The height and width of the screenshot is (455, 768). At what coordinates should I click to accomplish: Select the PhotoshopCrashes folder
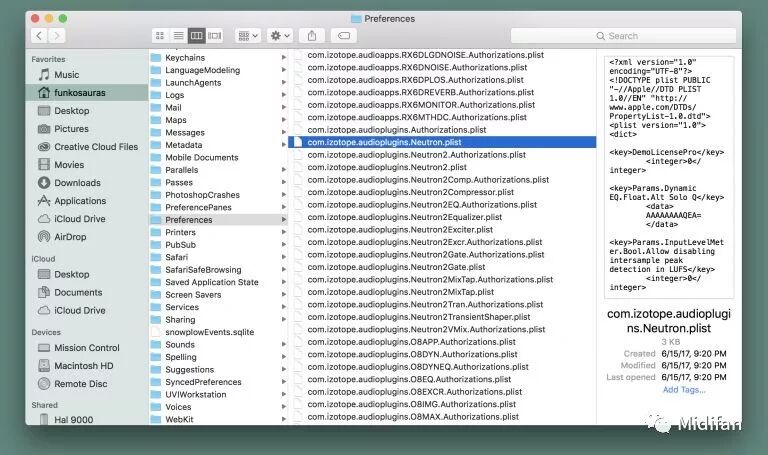[218, 194]
